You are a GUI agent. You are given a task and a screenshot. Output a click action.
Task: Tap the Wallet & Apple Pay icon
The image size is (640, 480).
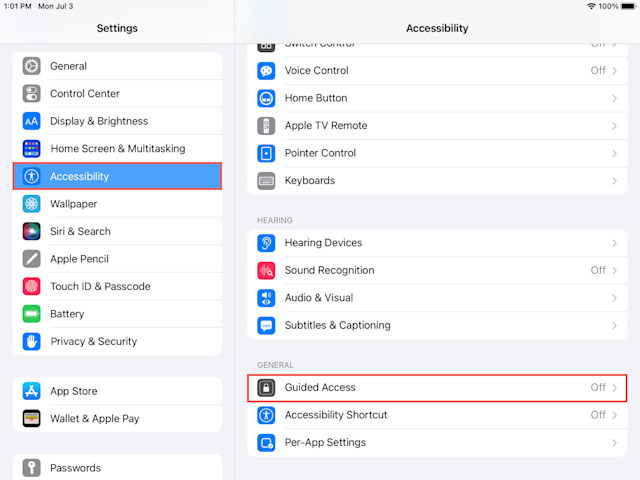[31, 418]
